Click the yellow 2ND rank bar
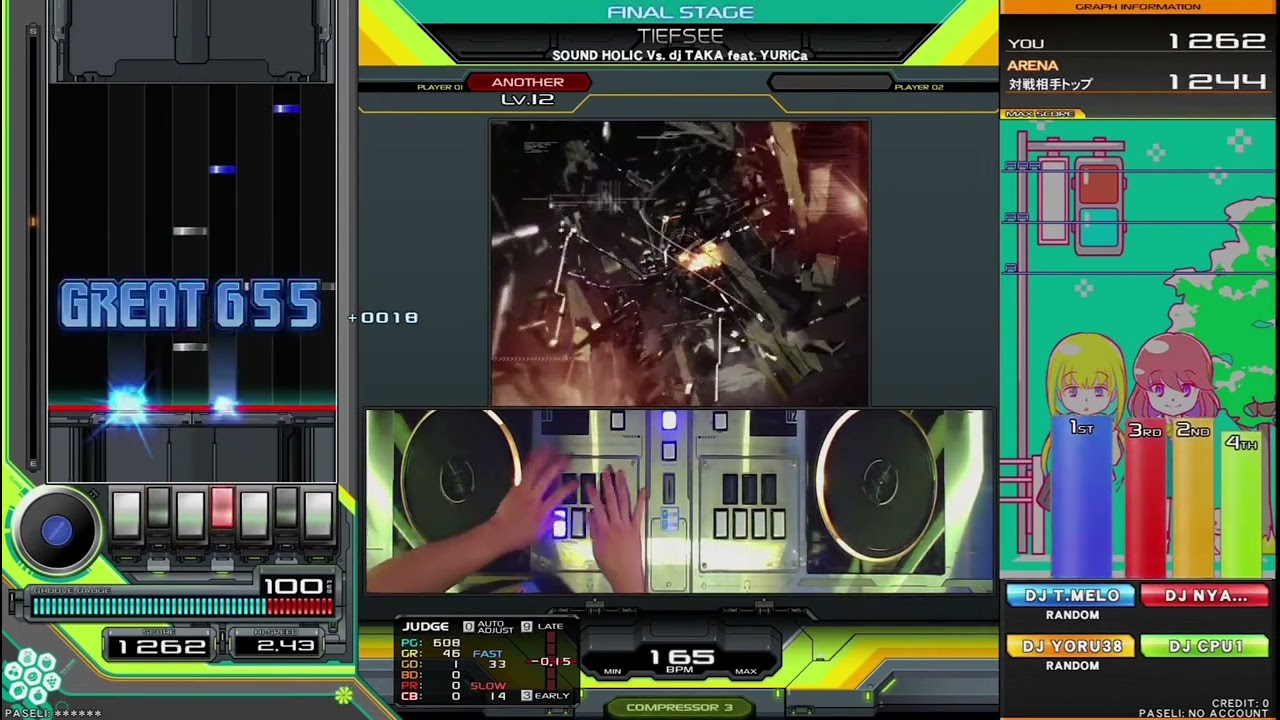This screenshot has height=720, width=1280. coord(1192,496)
